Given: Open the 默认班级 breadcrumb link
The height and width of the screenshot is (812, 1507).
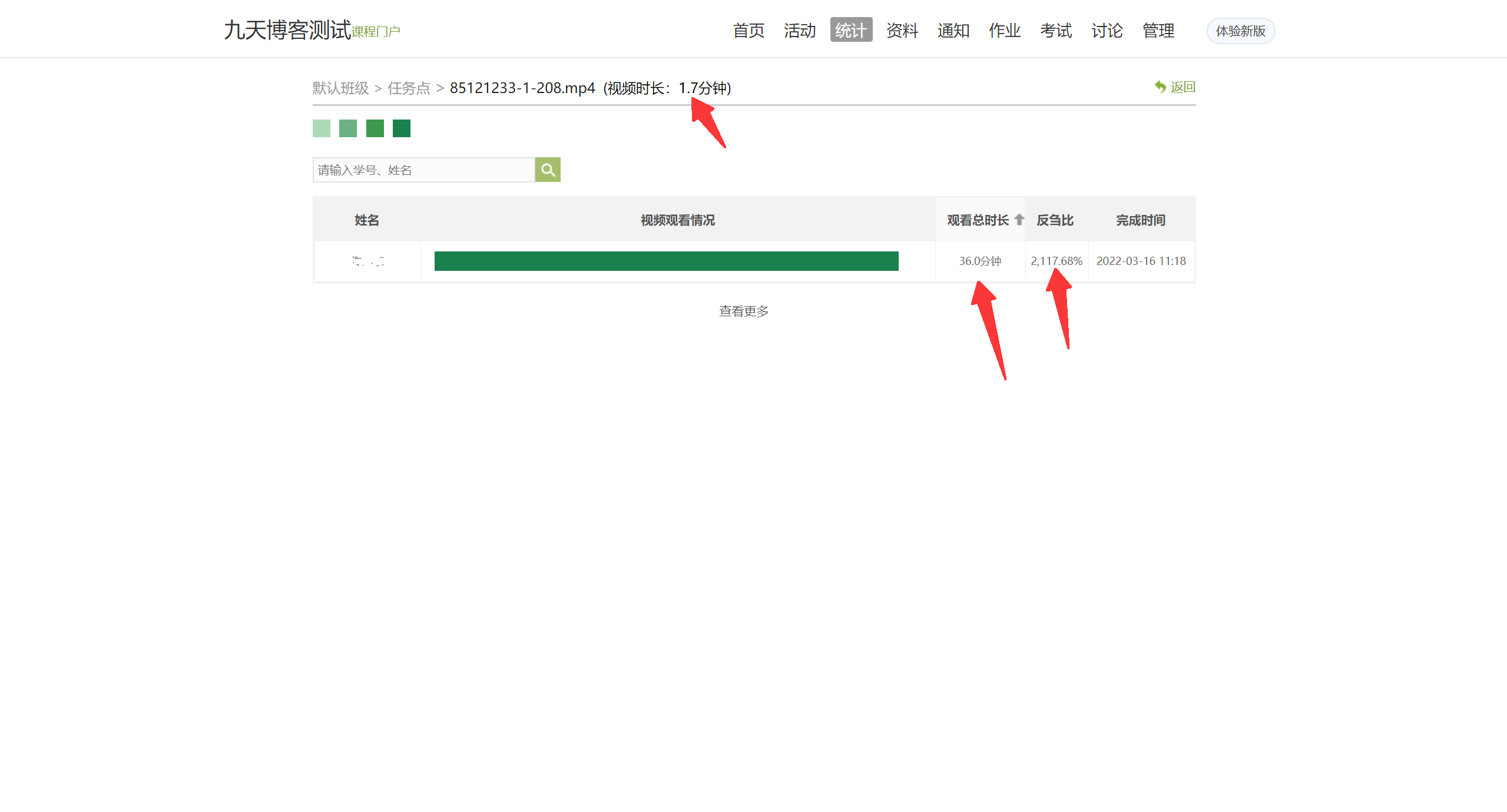Looking at the screenshot, I should [340, 88].
